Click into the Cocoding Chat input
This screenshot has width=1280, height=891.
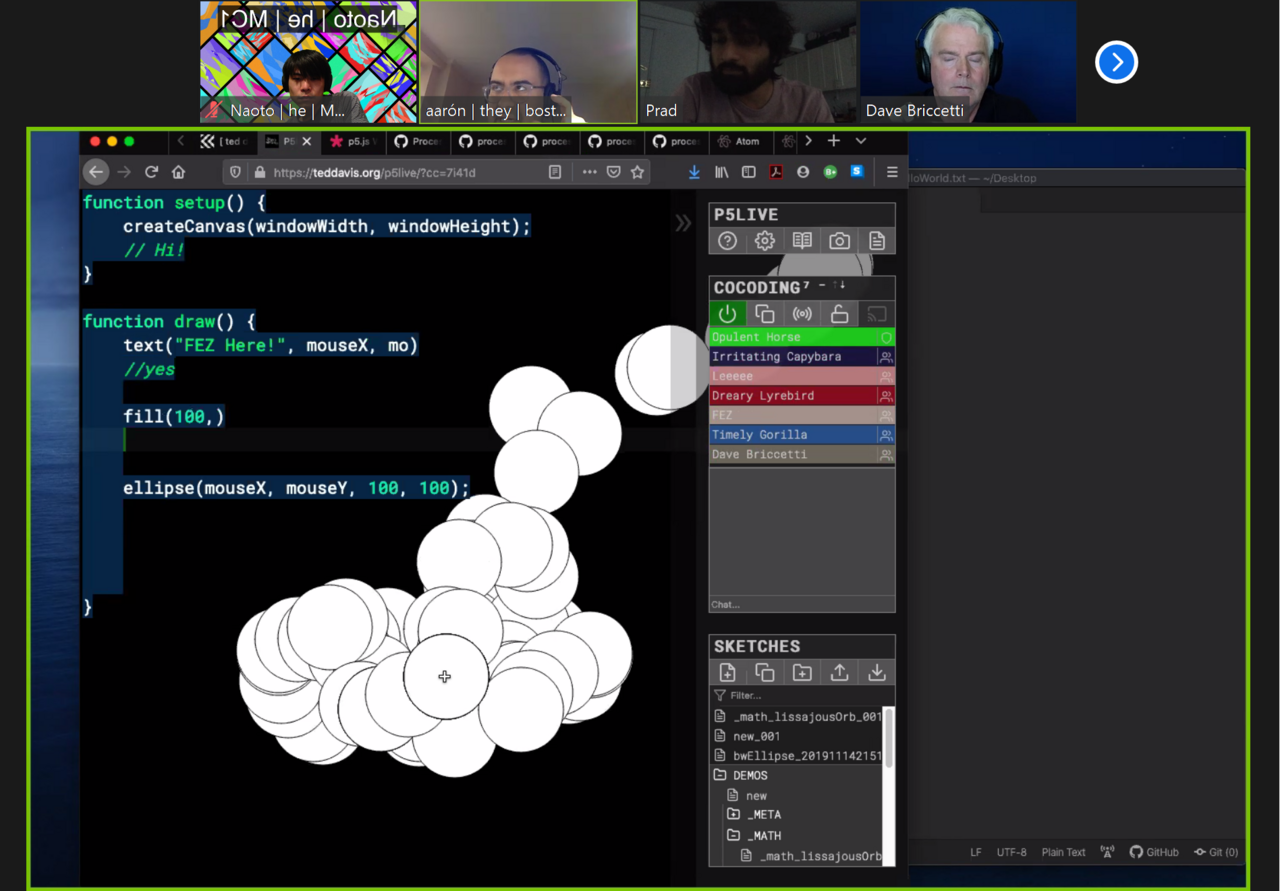(802, 604)
